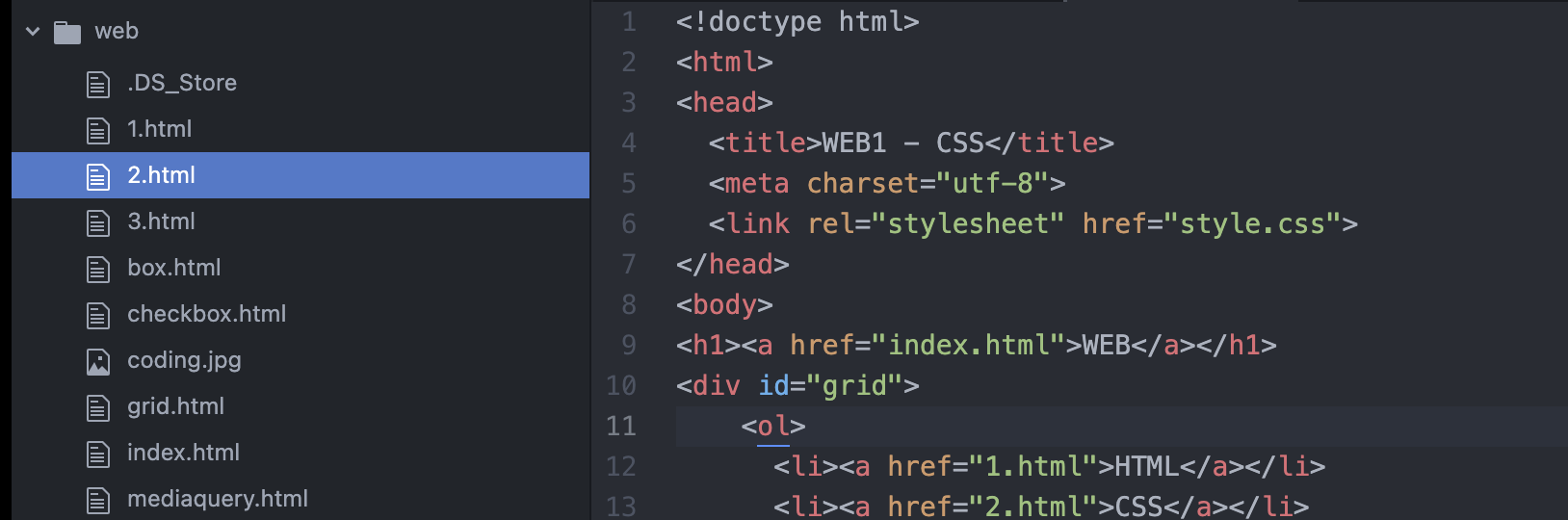Place cursor in the doctype html line
This screenshot has height=520, width=1568.
(797, 21)
